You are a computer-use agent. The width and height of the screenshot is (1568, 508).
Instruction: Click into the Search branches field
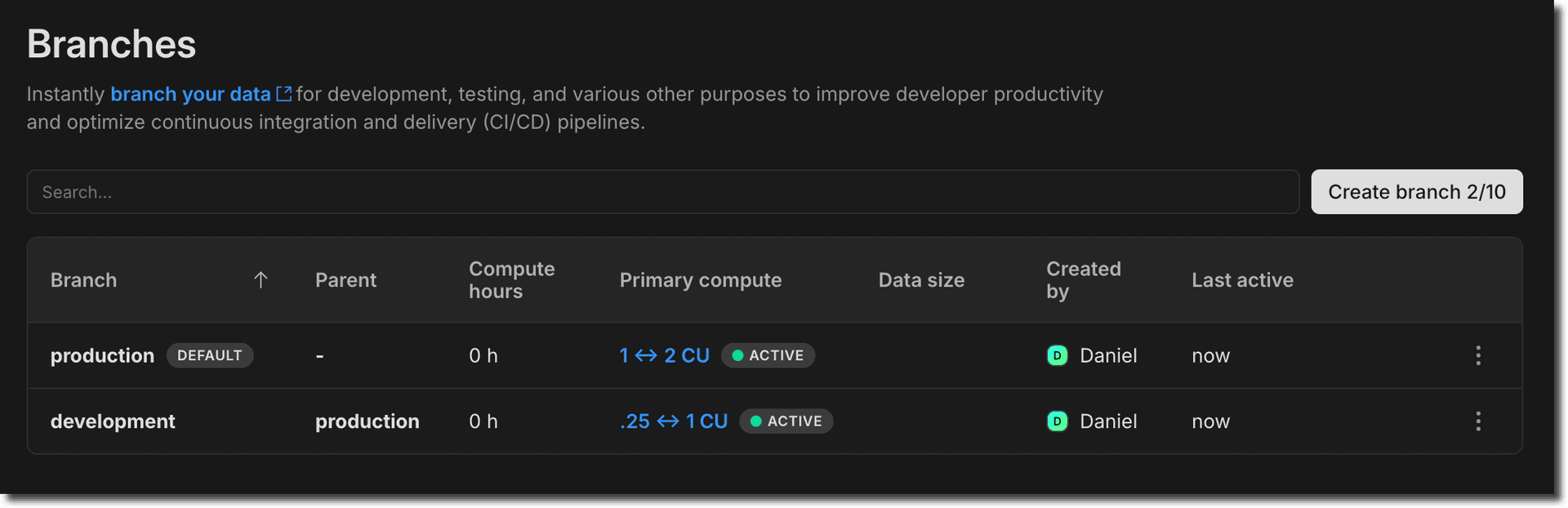(x=661, y=192)
